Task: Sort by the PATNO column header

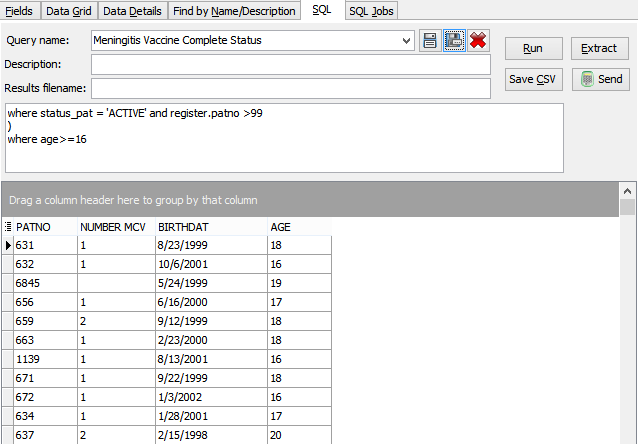Action: (45, 227)
